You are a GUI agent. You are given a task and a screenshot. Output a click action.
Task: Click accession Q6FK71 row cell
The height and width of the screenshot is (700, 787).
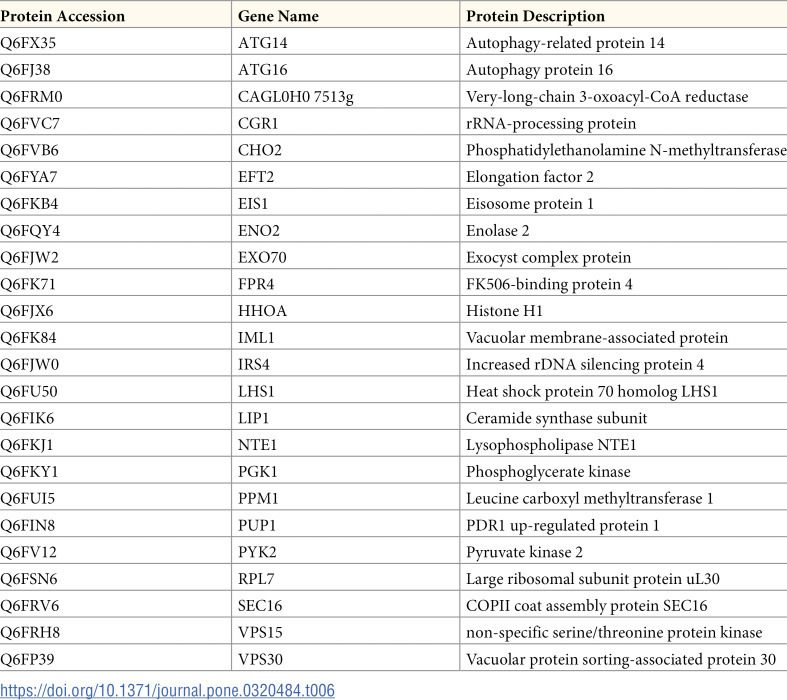[x=28, y=284]
